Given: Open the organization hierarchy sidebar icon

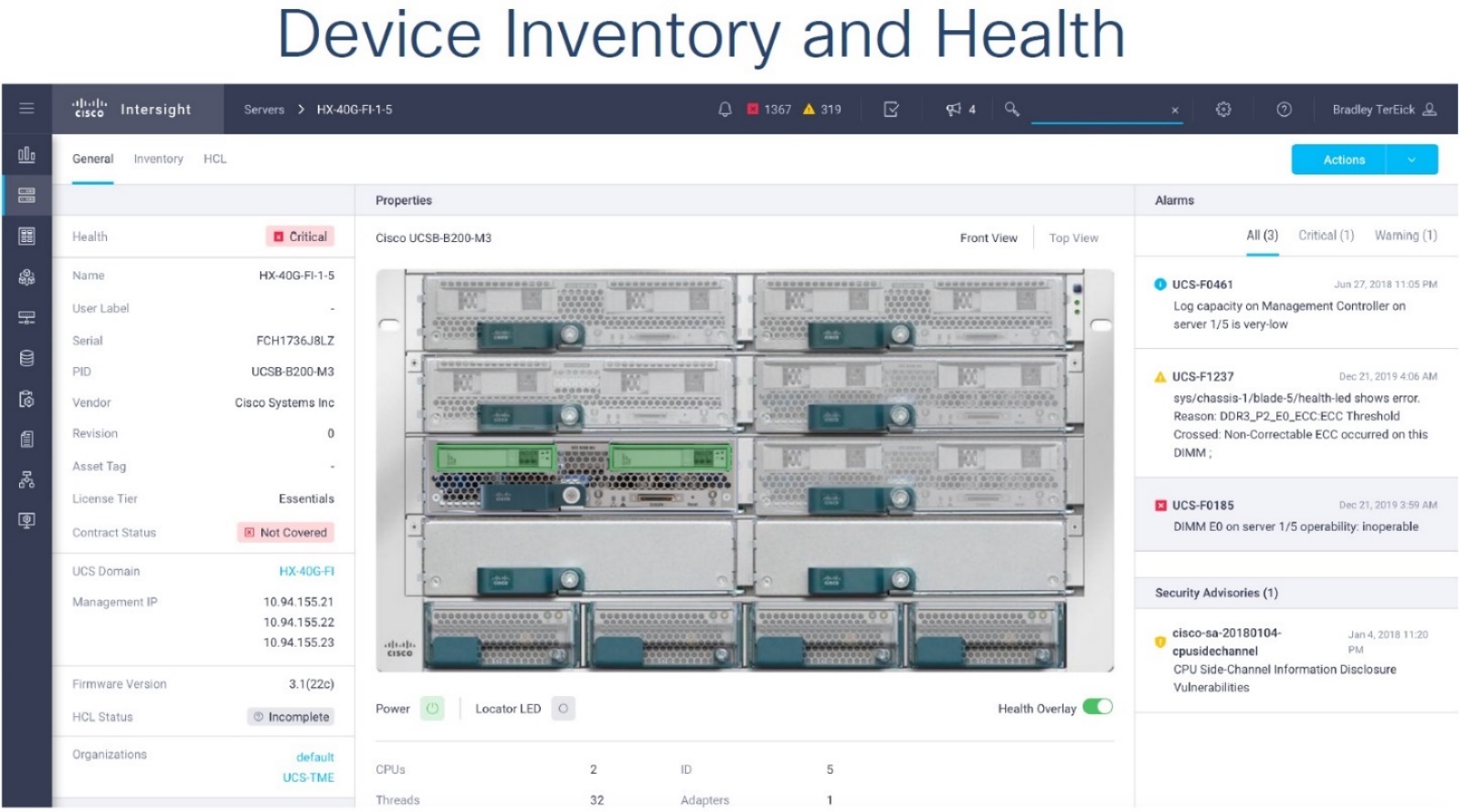Looking at the screenshot, I should pos(26,480).
